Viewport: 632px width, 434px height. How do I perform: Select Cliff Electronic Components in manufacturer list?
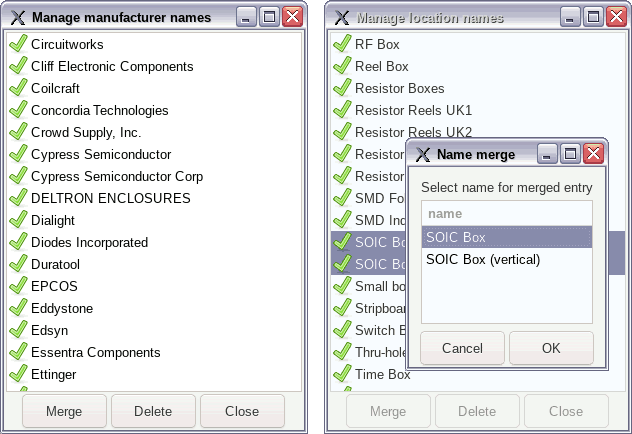(x=154, y=66)
